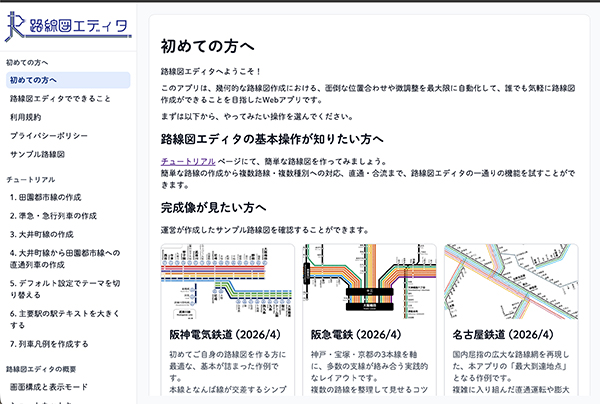The image size is (600, 404).
Task: Click the 完成像が見たい方へ heading
Action: click(213, 208)
